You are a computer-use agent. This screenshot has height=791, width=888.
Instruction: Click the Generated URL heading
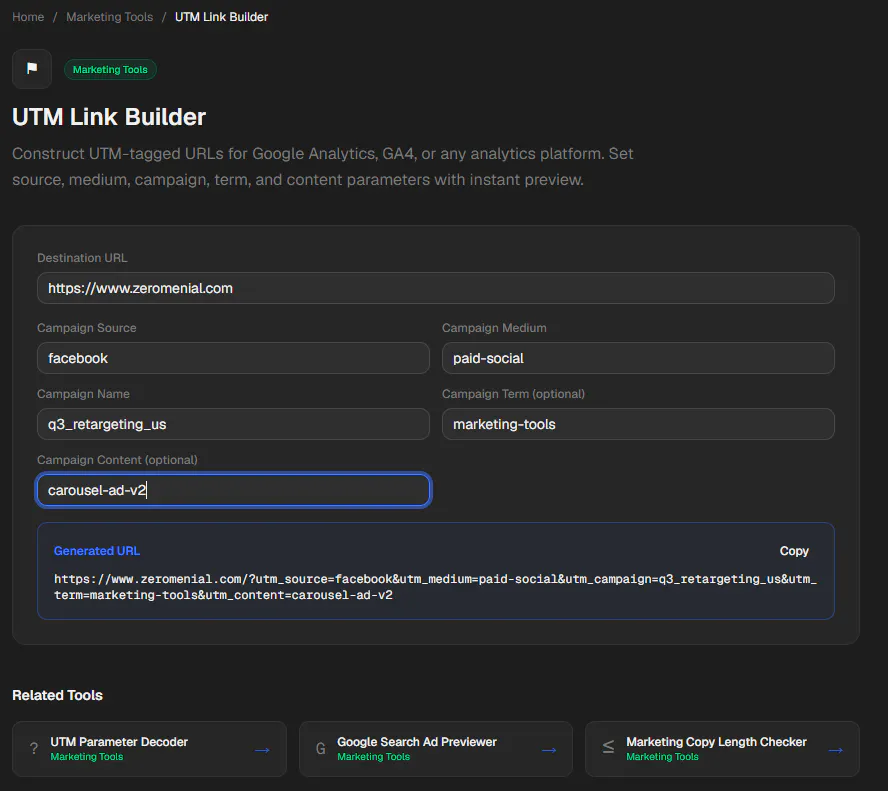coord(97,551)
